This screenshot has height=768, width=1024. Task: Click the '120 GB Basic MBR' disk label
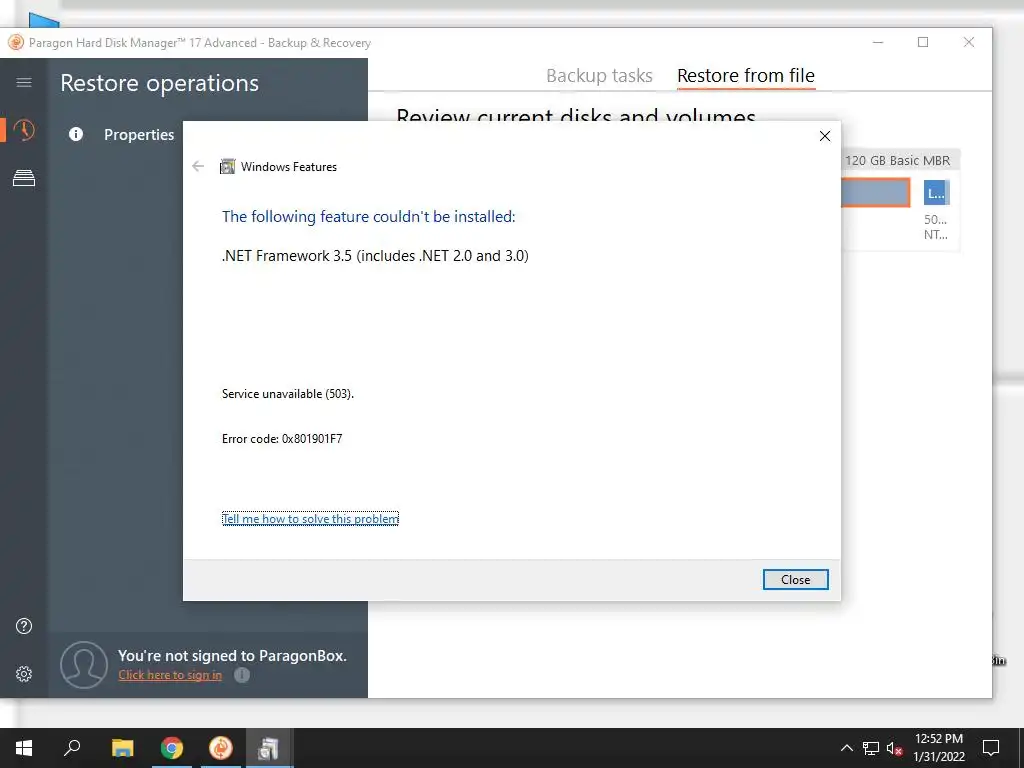coord(897,161)
